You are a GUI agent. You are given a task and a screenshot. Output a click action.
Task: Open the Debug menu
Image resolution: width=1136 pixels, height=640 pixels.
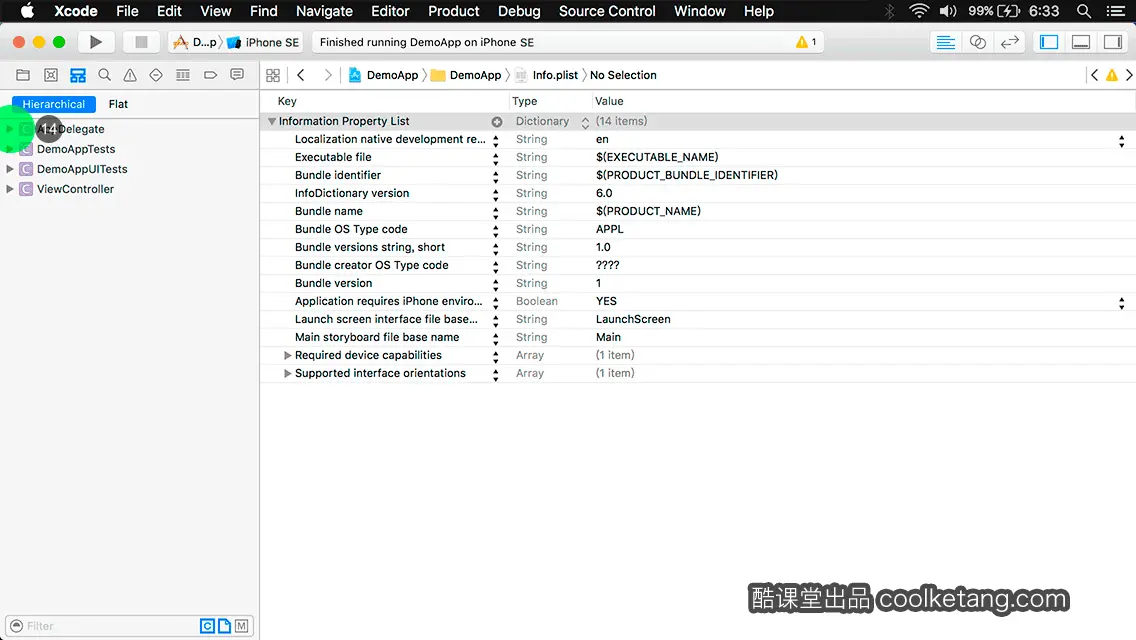[x=519, y=11]
